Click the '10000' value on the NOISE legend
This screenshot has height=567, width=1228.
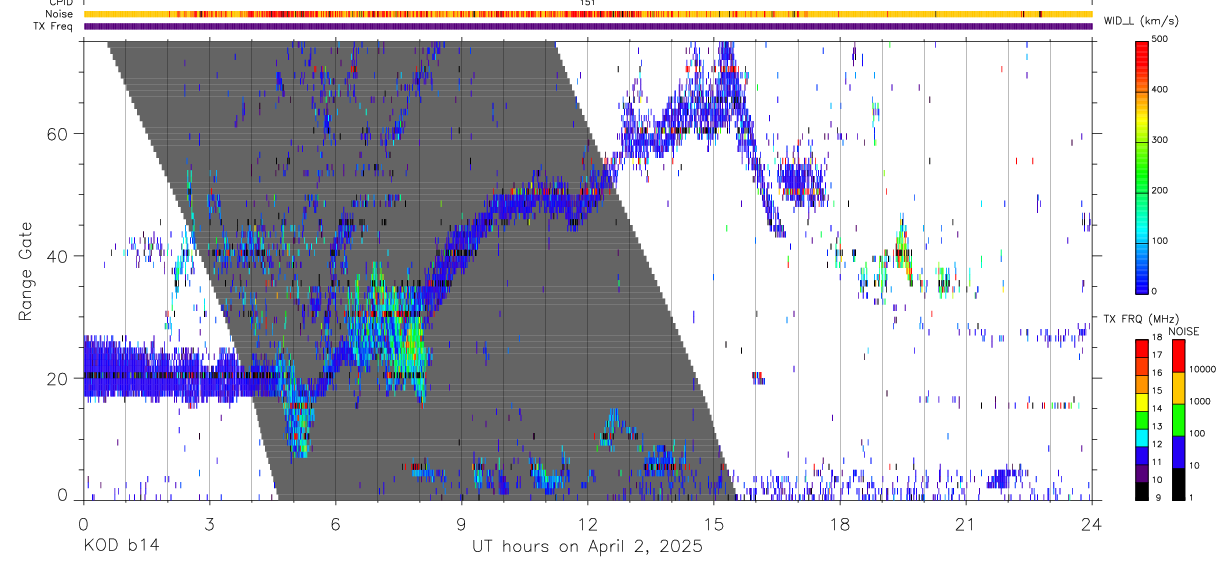coord(1202,369)
